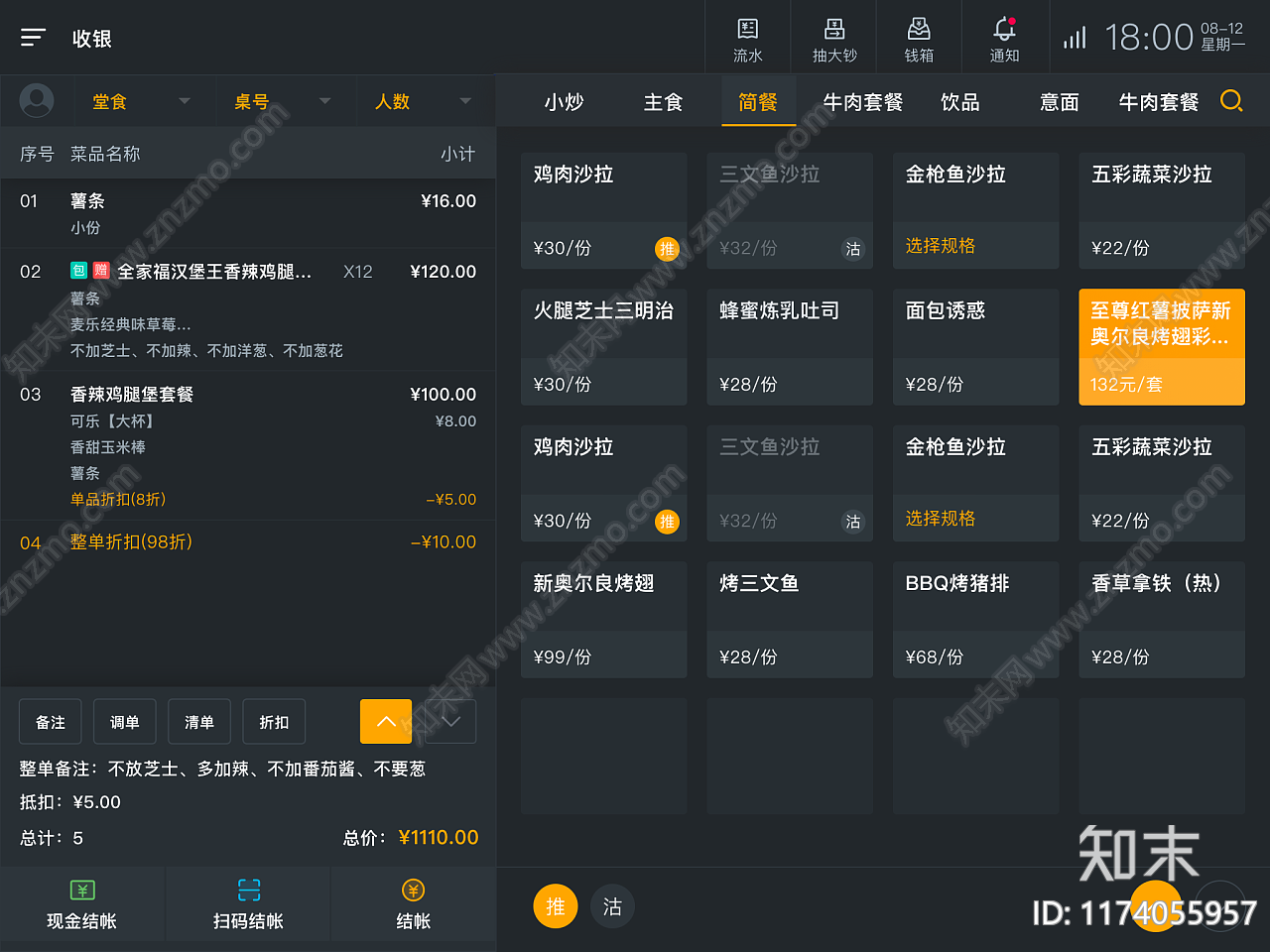Viewport: 1270px width, 952px height.
Task: Click the 18:00 clock display
Action: (x=1149, y=38)
